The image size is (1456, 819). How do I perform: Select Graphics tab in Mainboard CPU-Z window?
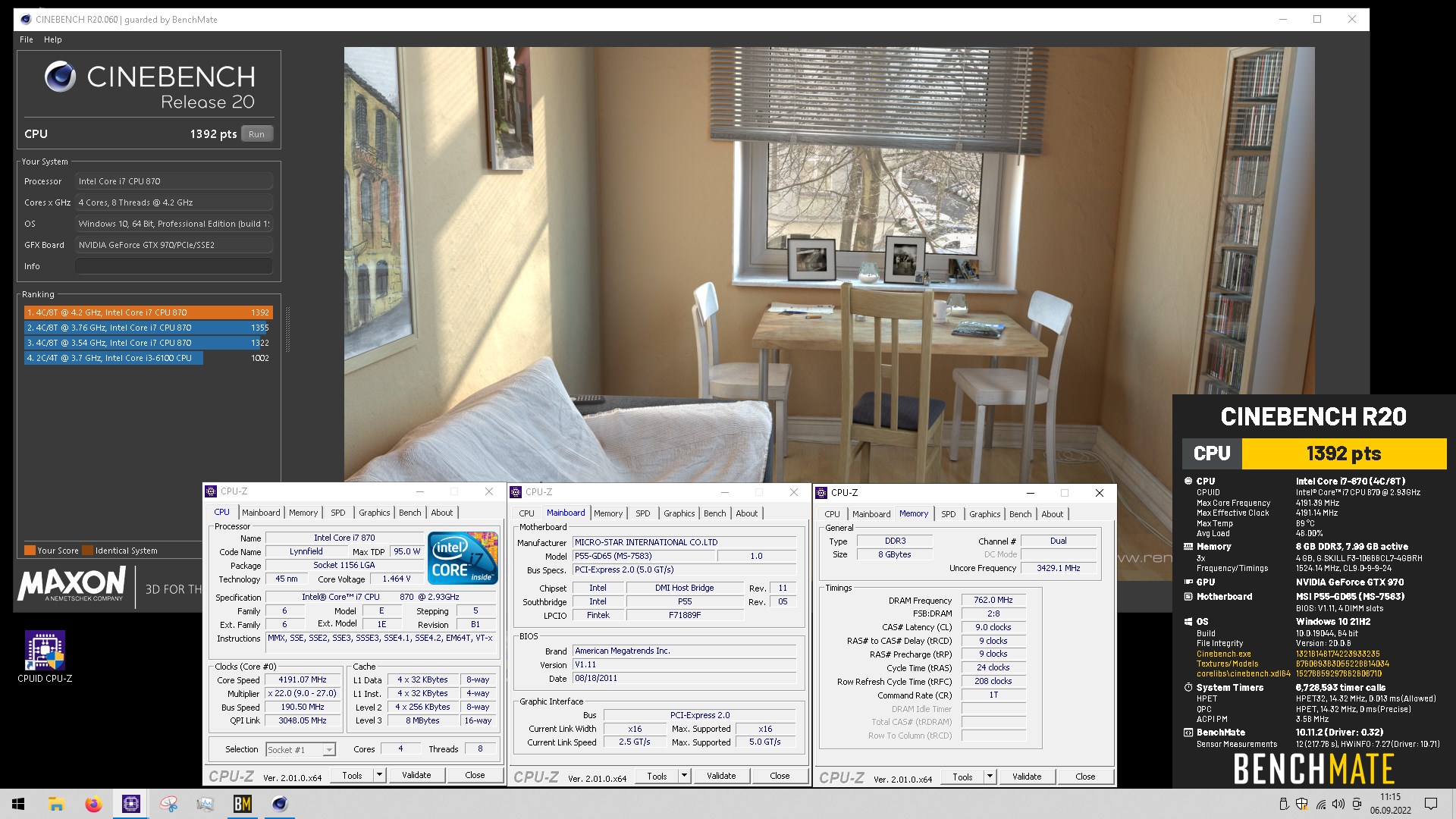[x=679, y=513]
